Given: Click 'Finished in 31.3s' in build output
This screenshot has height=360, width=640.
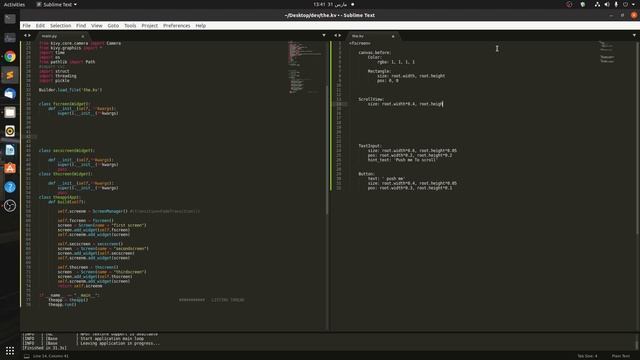Looking at the screenshot, I should 44,348.
